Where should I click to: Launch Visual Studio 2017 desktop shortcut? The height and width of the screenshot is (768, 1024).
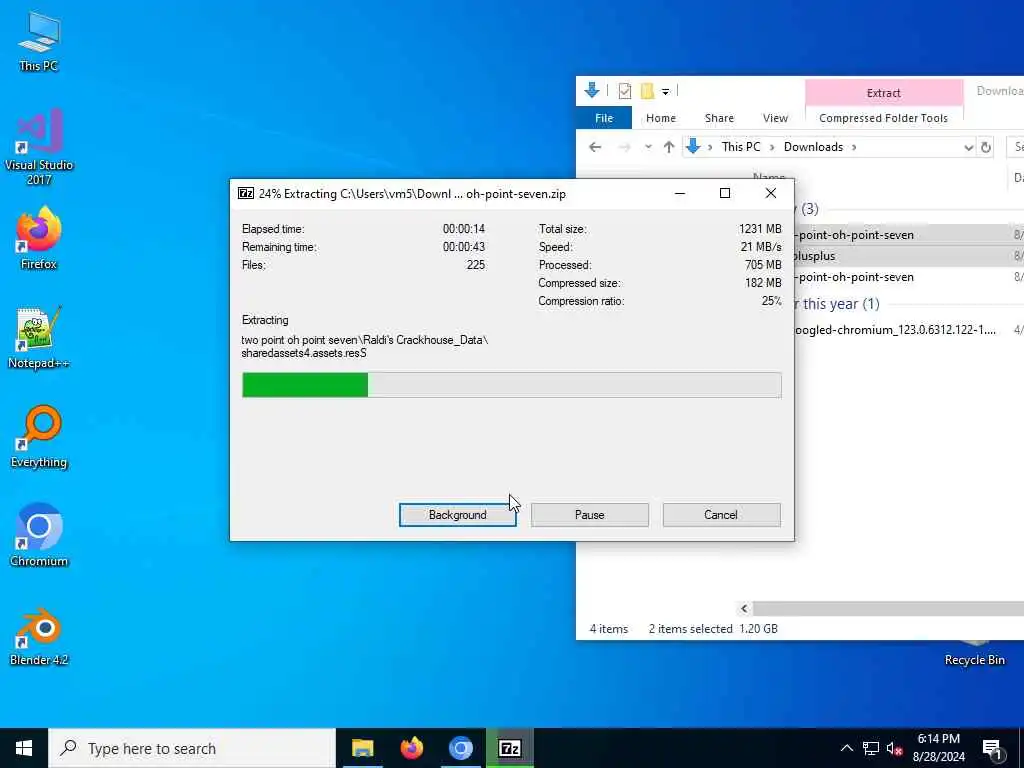click(x=39, y=147)
